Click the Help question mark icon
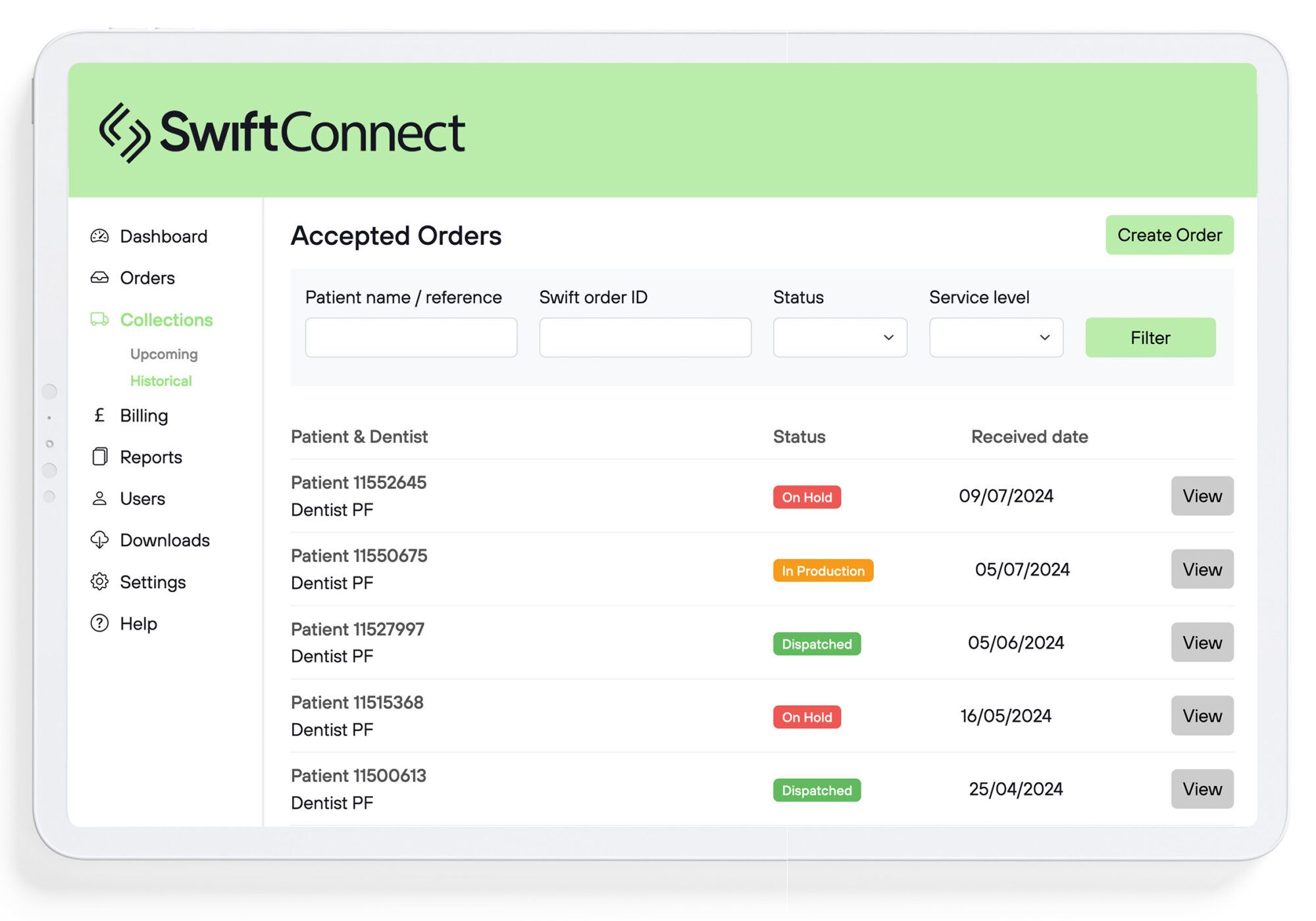Viewport: 1316px width, 921px height. click(99, 623)
